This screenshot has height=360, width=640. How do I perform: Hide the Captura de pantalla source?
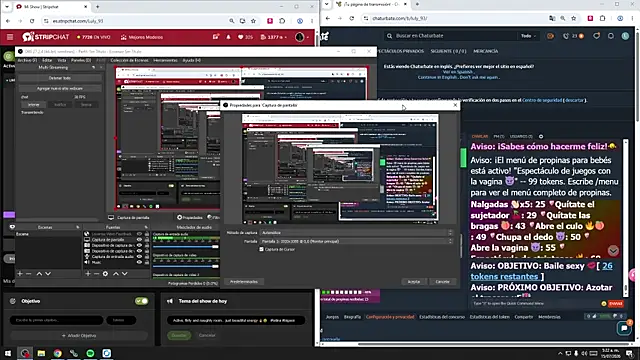click(140, 240)
